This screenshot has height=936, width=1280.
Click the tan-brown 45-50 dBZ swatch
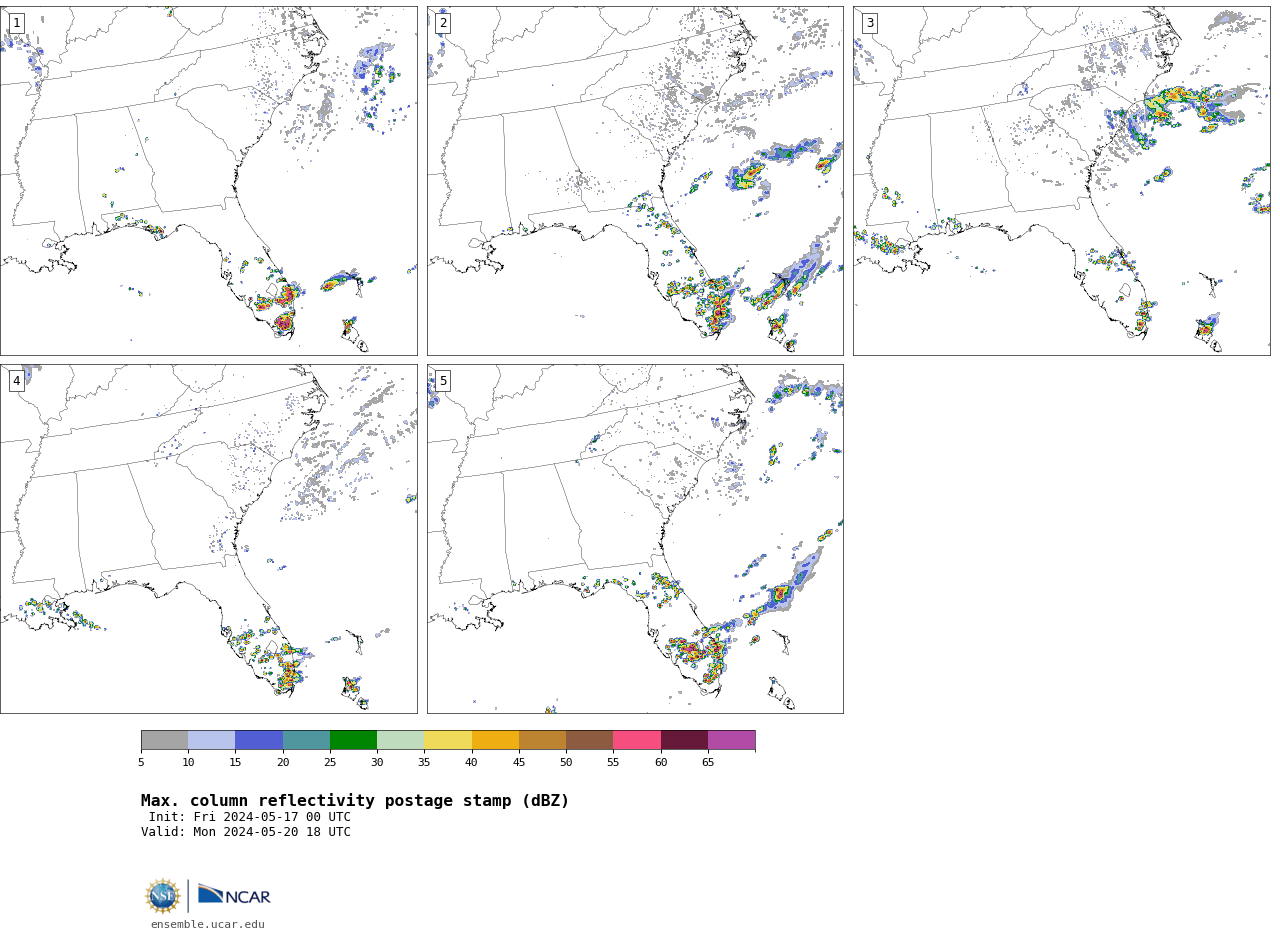[x=542, y=740]
